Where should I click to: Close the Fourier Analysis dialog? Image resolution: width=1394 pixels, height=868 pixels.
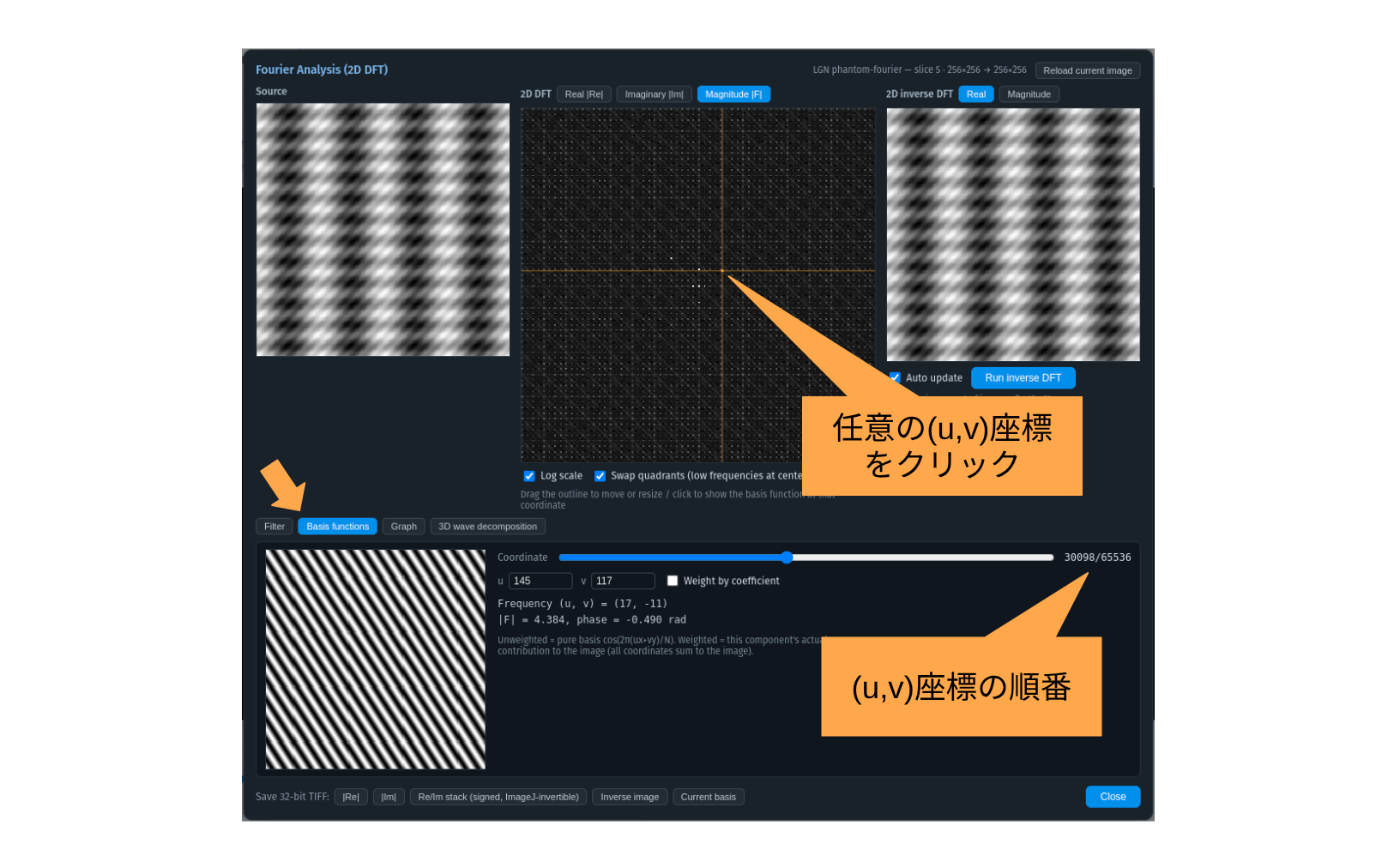point(1113,797)
